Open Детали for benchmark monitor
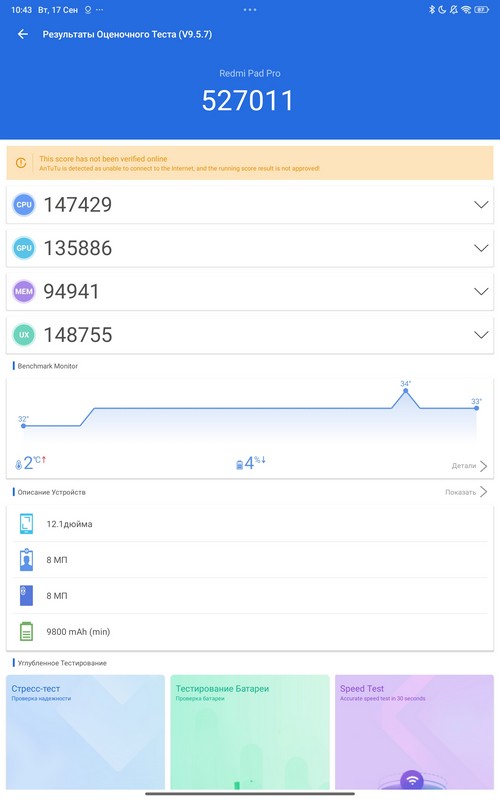The image size is (500, 800). tap(469, 466)
